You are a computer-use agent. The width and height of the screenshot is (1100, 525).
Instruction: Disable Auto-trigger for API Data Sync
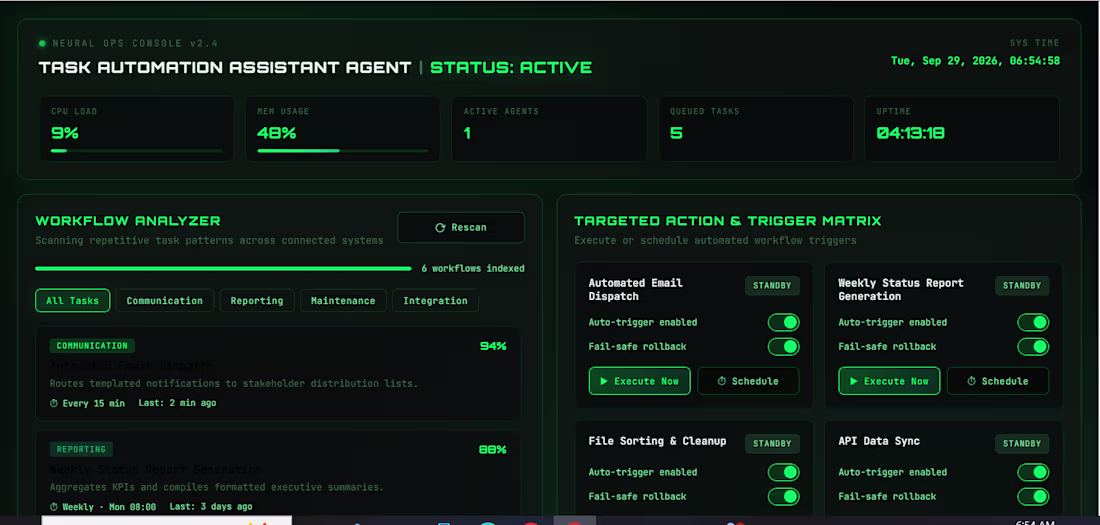tap(1033, 472)
